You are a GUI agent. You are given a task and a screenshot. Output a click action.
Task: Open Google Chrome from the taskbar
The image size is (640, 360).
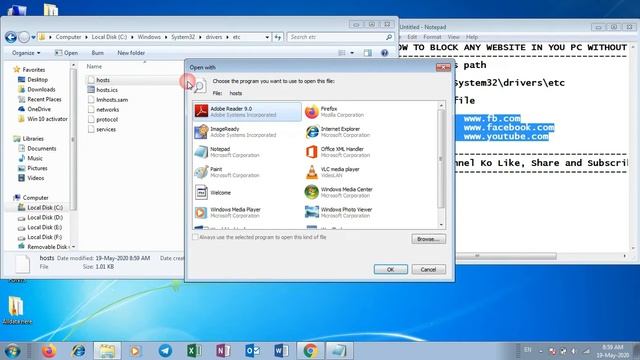[x=310, y=351]
